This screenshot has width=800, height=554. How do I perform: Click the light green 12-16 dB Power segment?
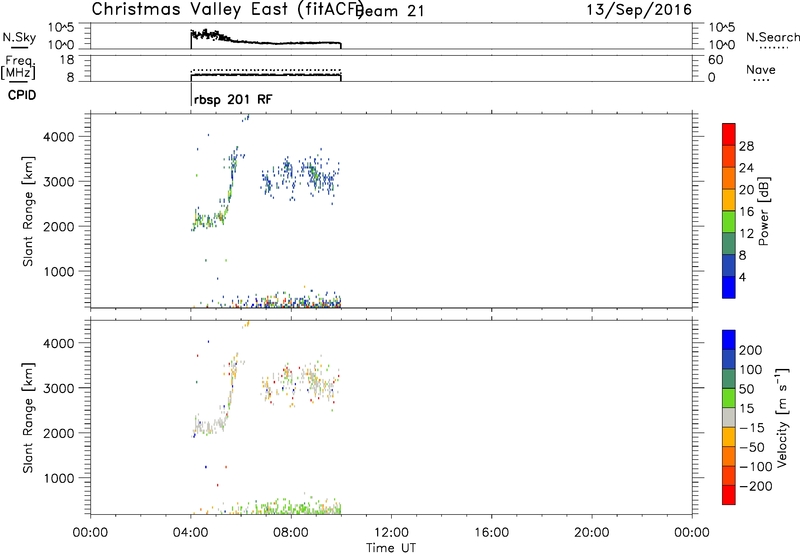tap(729, 221)
